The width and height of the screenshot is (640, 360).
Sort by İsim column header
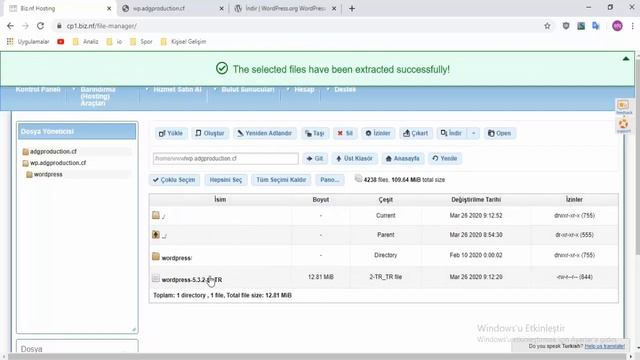(220, 200)
